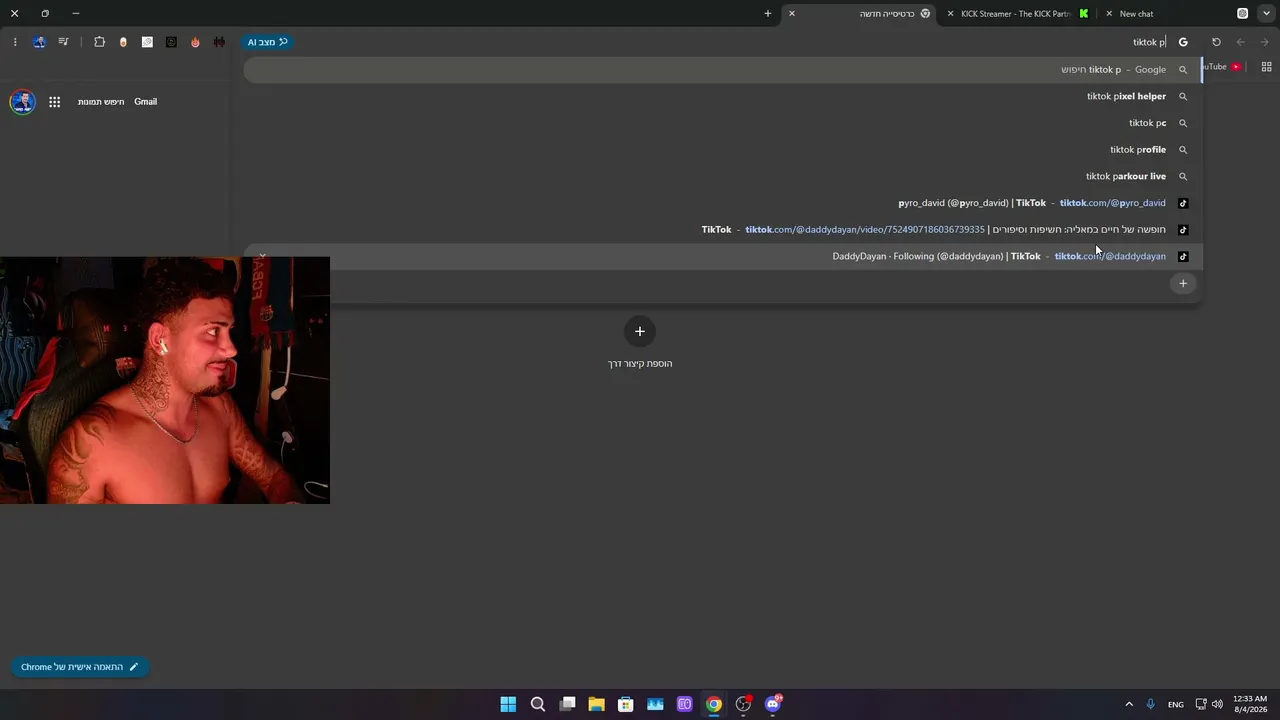Switch to the KICK Streamer tab
1280x720 pixels.
point(1016,14)
